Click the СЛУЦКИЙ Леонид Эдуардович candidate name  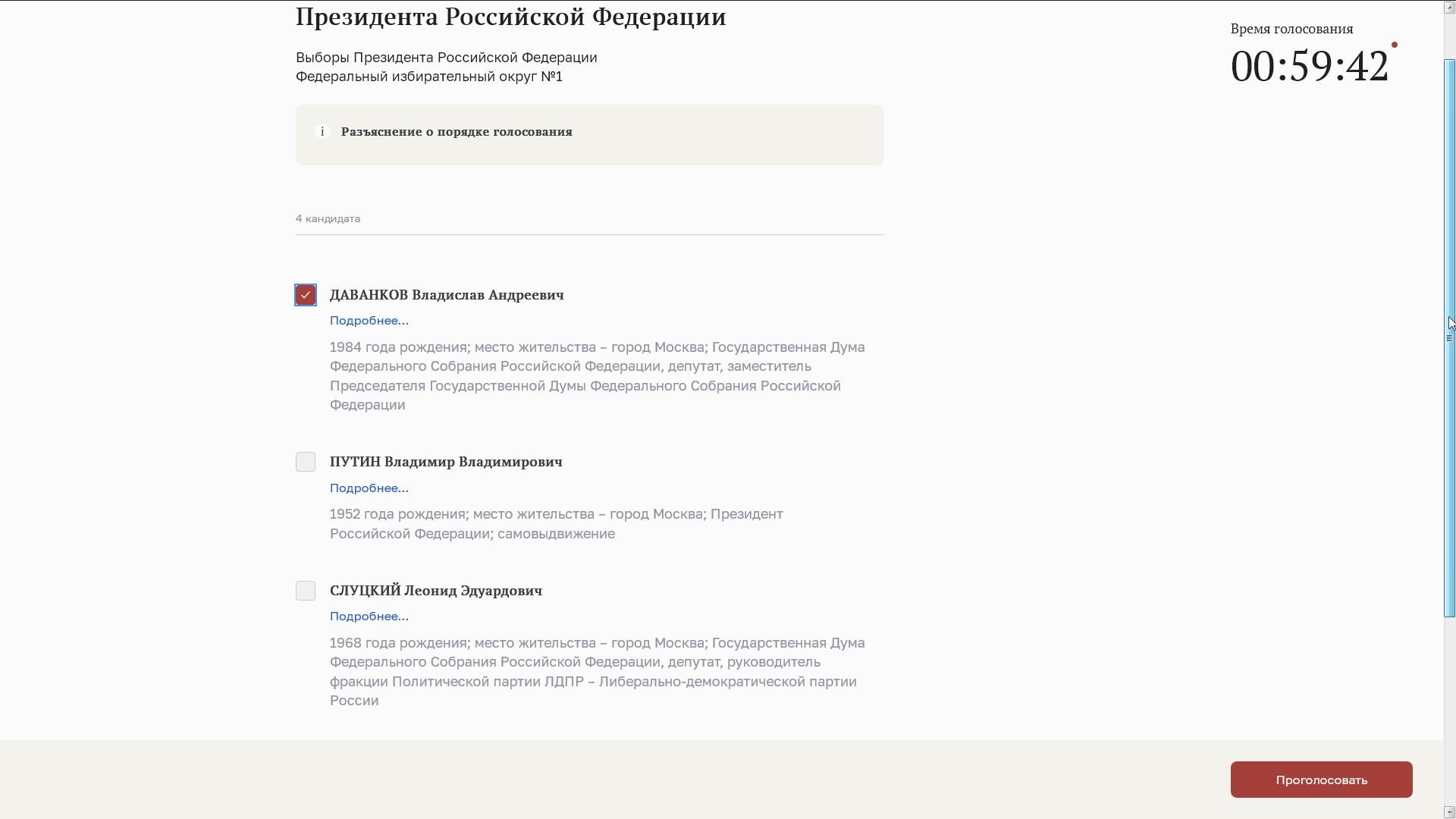pos(436,591)
